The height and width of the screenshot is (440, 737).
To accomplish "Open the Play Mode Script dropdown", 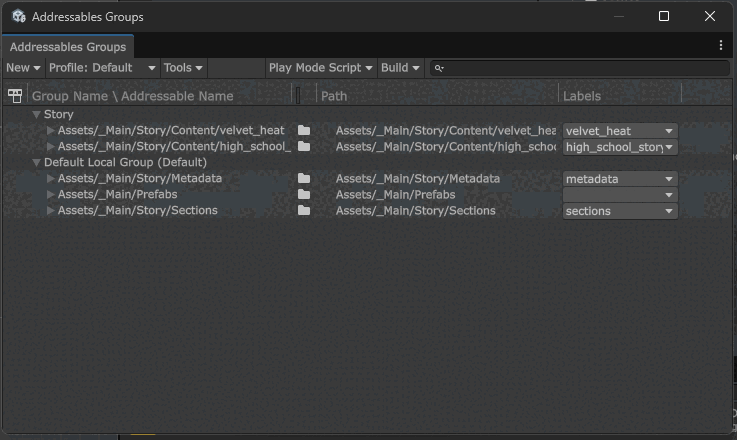I will pyautogui.click(x=320, y=68).
